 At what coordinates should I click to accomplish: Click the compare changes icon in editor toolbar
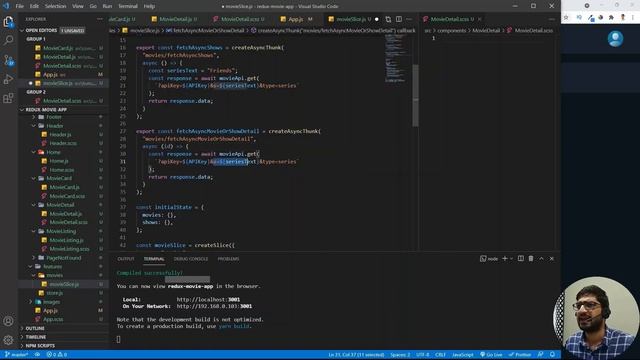388,19
